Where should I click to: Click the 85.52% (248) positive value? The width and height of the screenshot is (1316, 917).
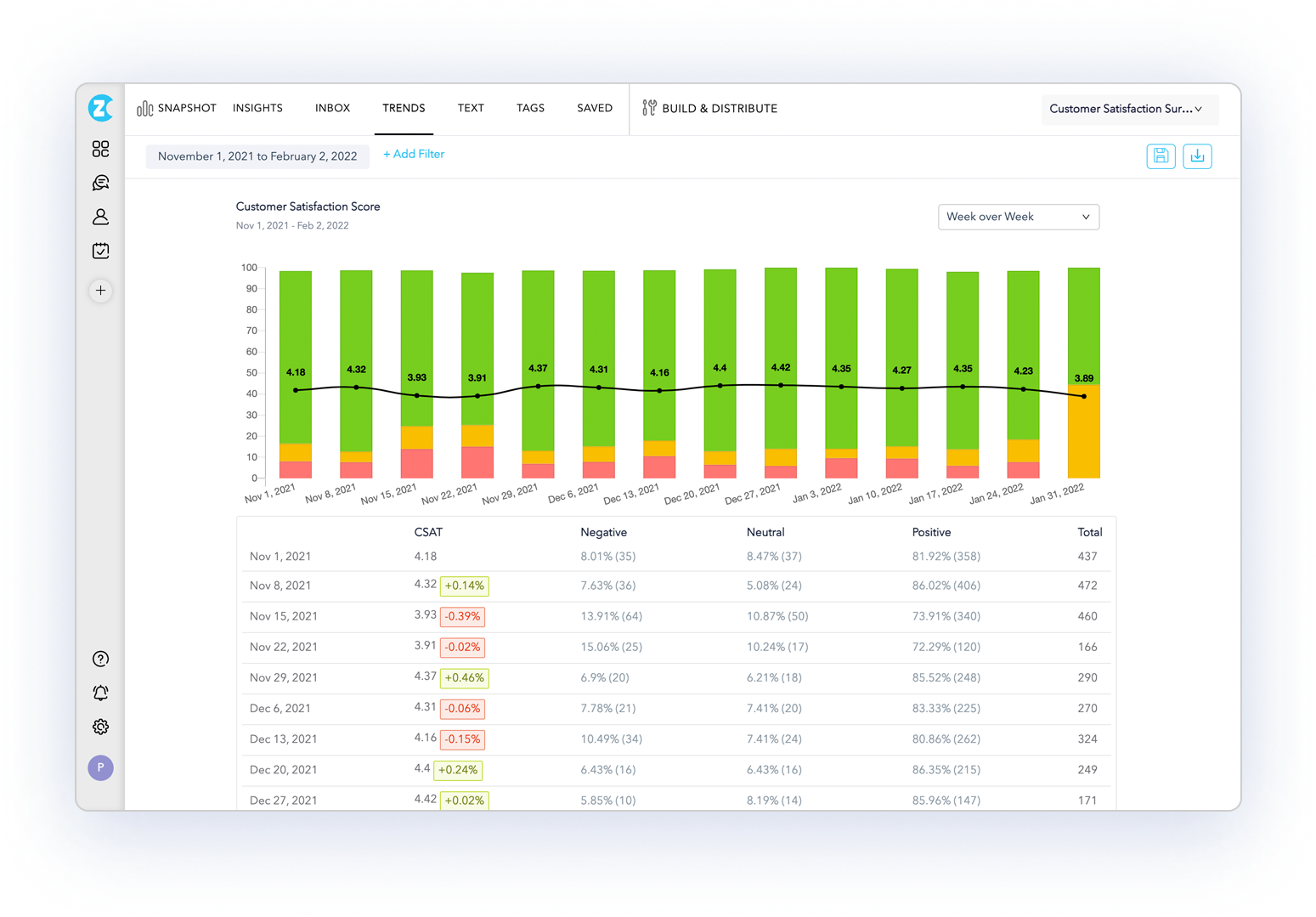[x=946, y=677]
